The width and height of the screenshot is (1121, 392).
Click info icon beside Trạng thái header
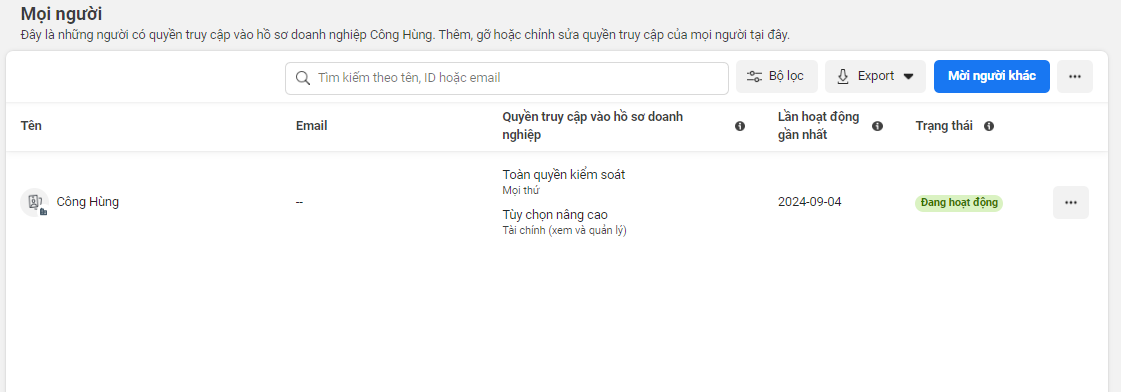tap(989, 126)
